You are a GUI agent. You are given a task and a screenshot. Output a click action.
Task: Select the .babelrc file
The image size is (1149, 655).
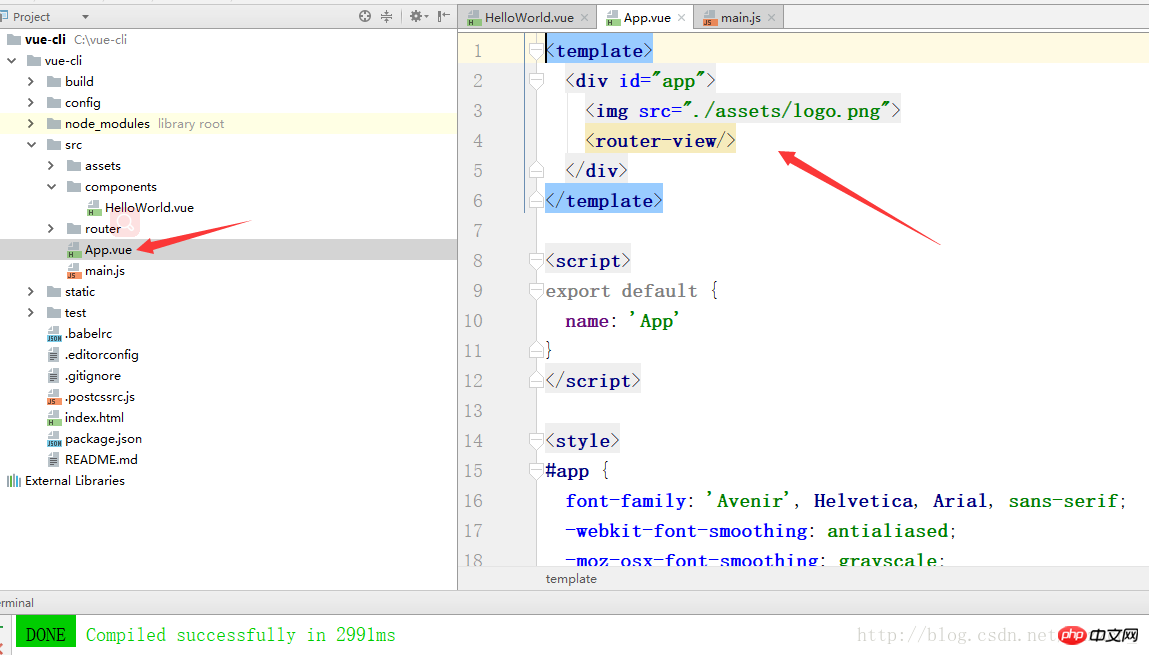89,334
